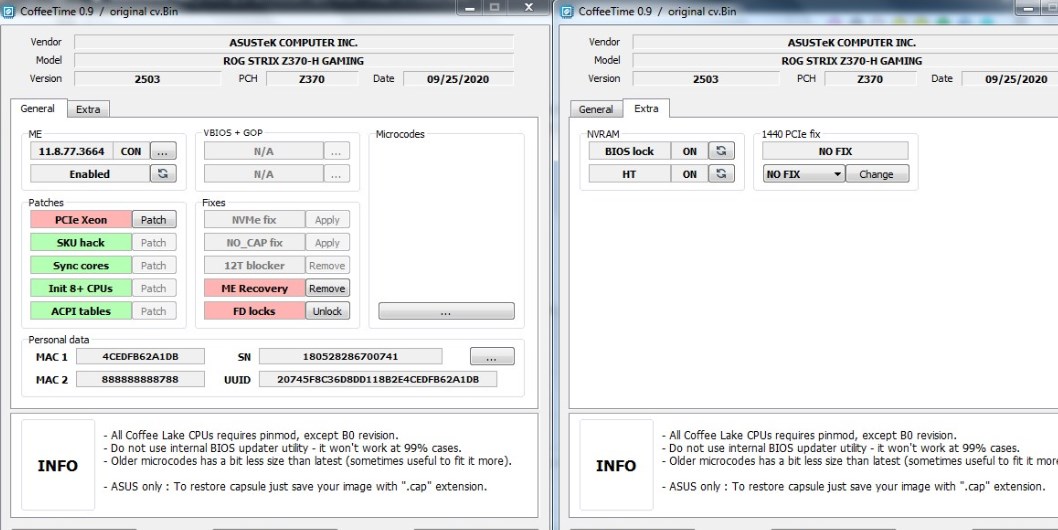Click second VBIOS N/A browse button

tap(337, 174)
